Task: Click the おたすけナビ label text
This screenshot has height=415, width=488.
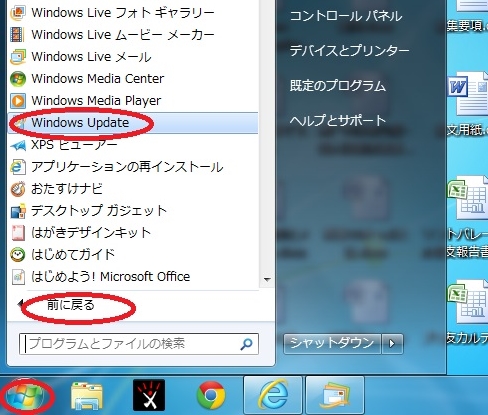Action: pos(67,189)
